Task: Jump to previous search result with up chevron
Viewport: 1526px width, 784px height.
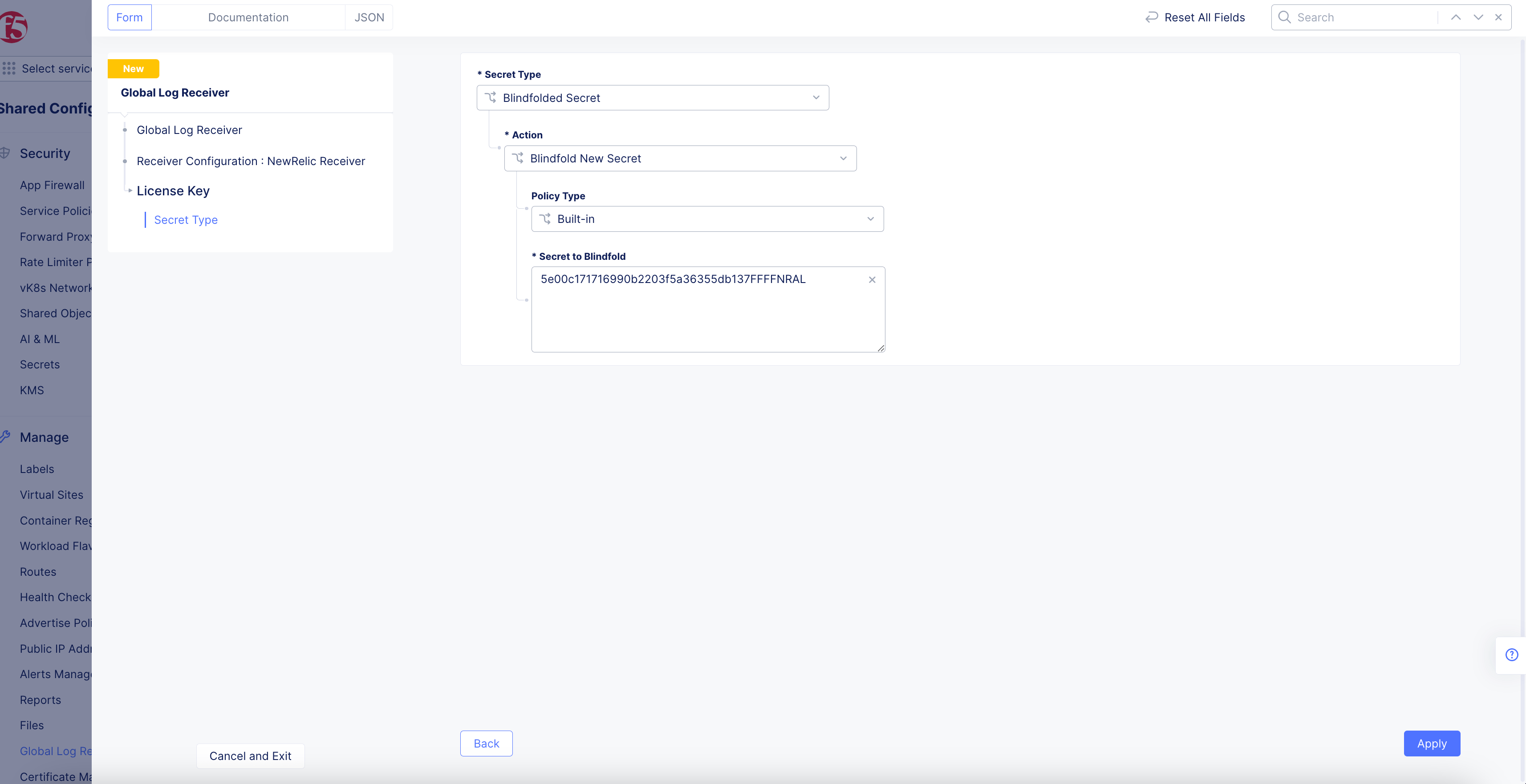Action: tap(1456, 17)
